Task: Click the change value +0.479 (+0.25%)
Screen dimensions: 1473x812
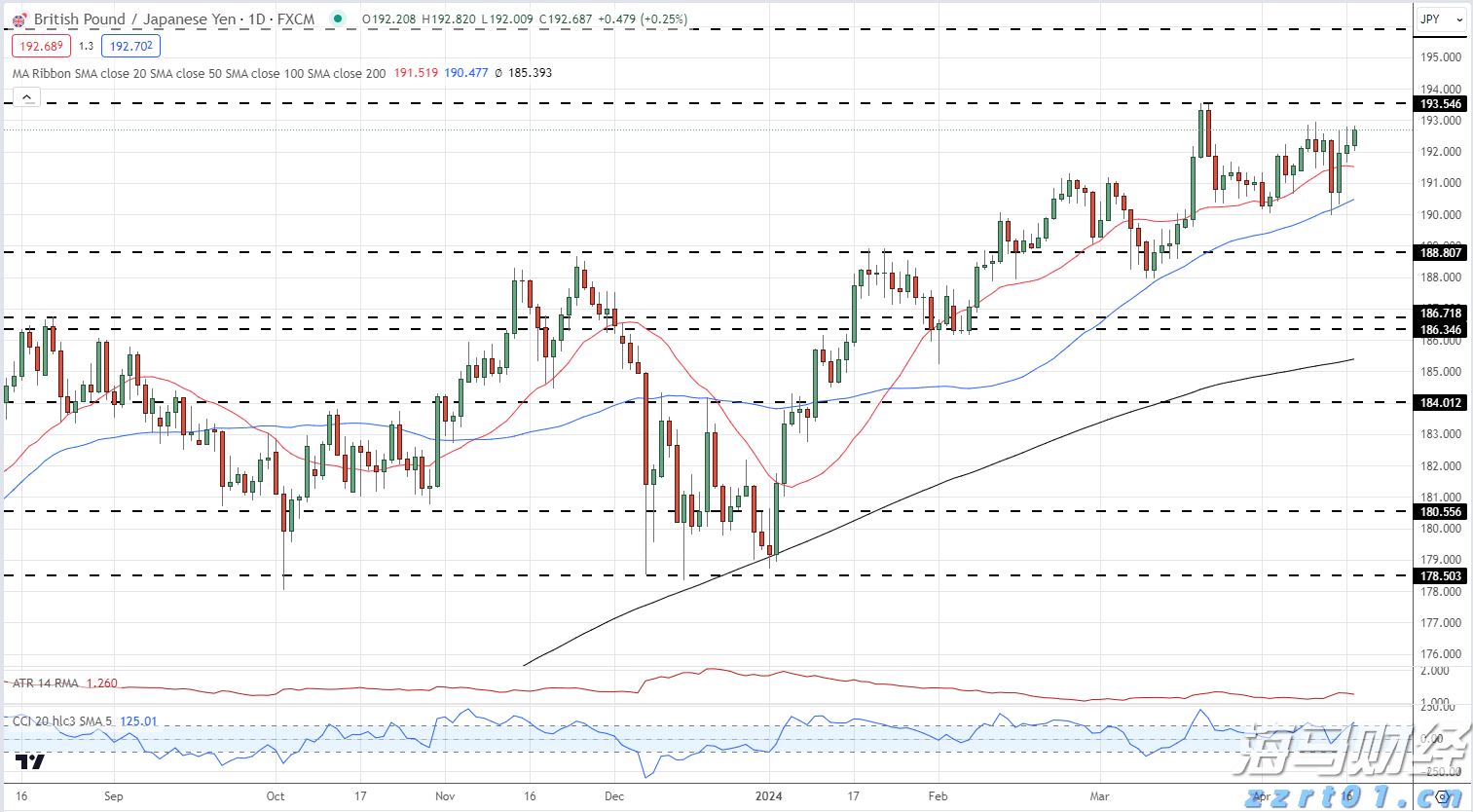Action: coord(643,19)
